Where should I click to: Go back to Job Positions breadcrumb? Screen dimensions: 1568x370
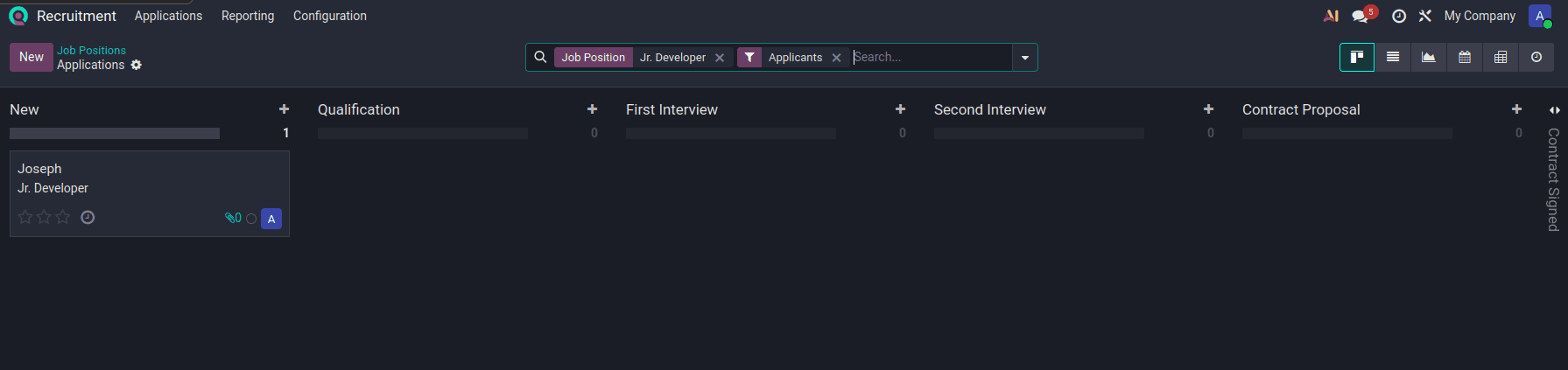pos(91,51)
